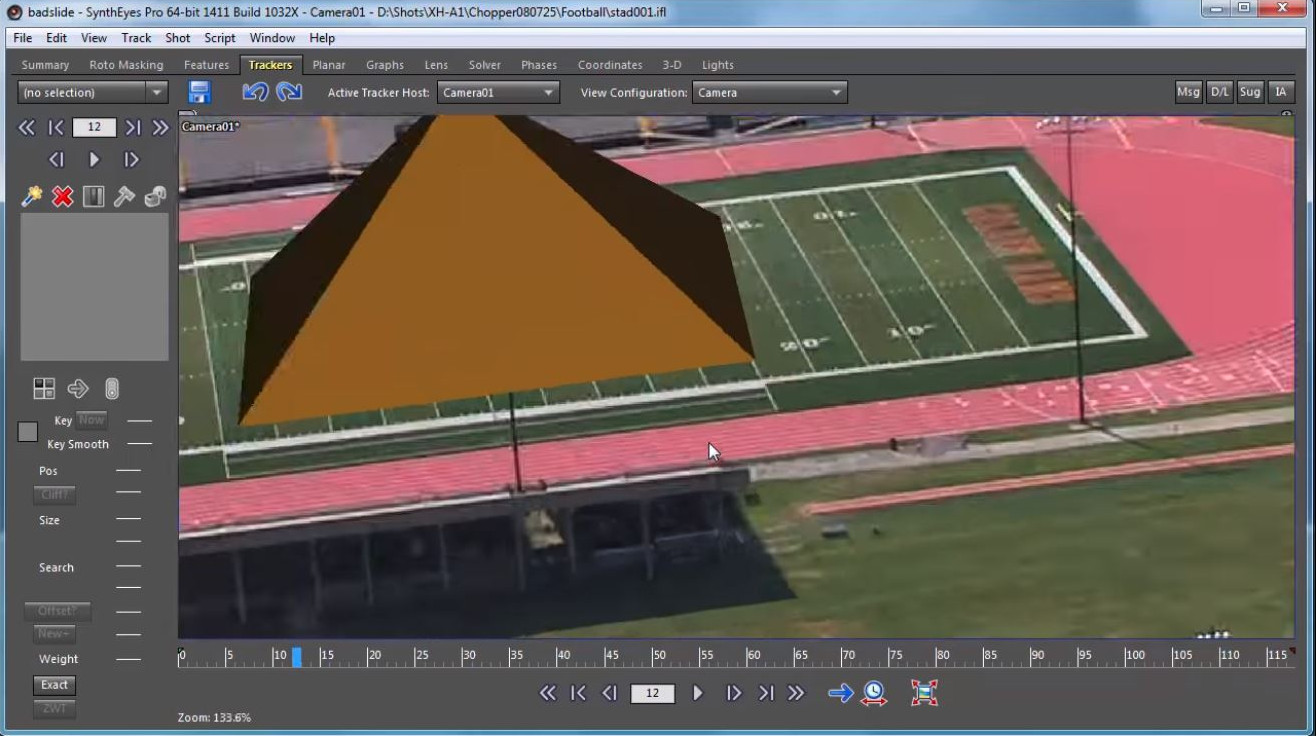1316x736 pixels.
Task: Switch to the Roto Masking tab
Action: pyautogui.click(x=126, y=65)
